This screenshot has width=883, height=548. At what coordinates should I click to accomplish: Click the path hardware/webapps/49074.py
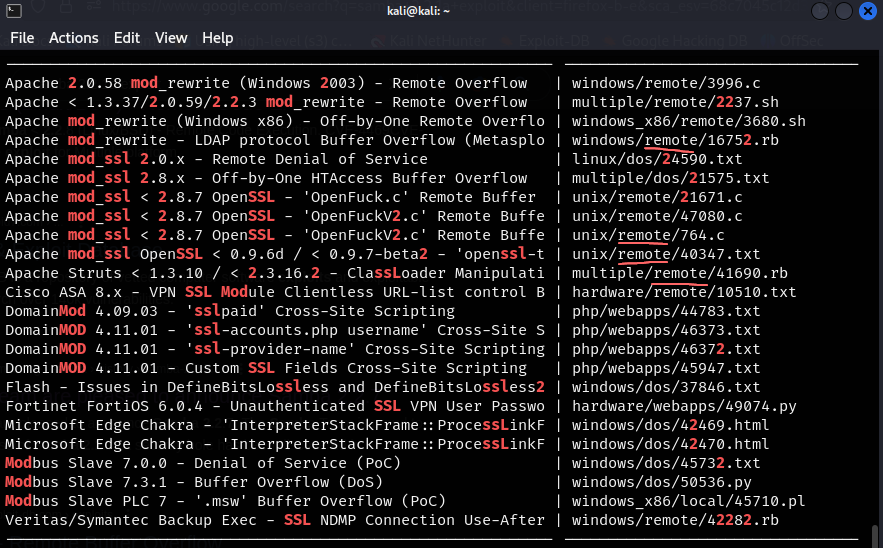point(684,407)
